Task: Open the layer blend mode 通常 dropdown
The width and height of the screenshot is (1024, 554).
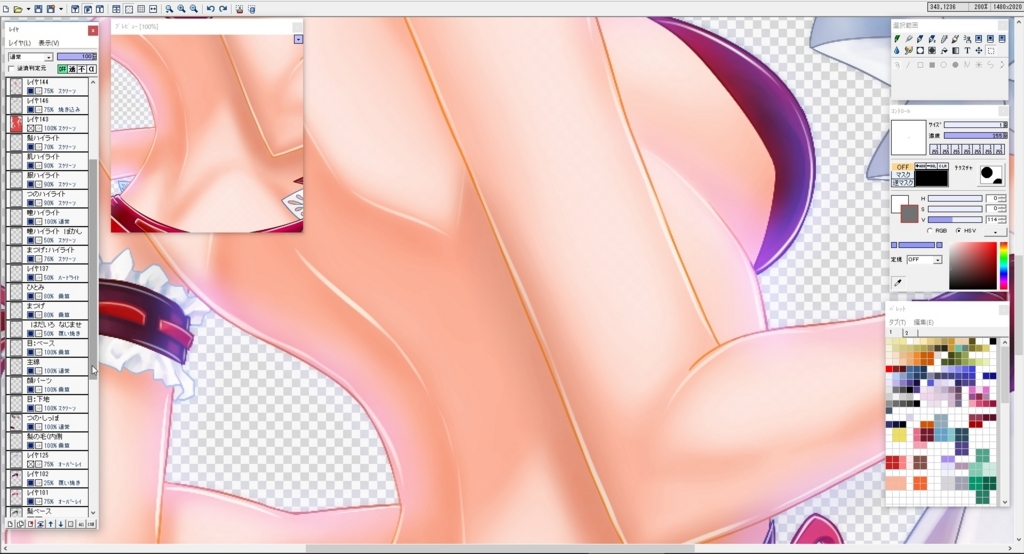Action: (x=30, y=57)
